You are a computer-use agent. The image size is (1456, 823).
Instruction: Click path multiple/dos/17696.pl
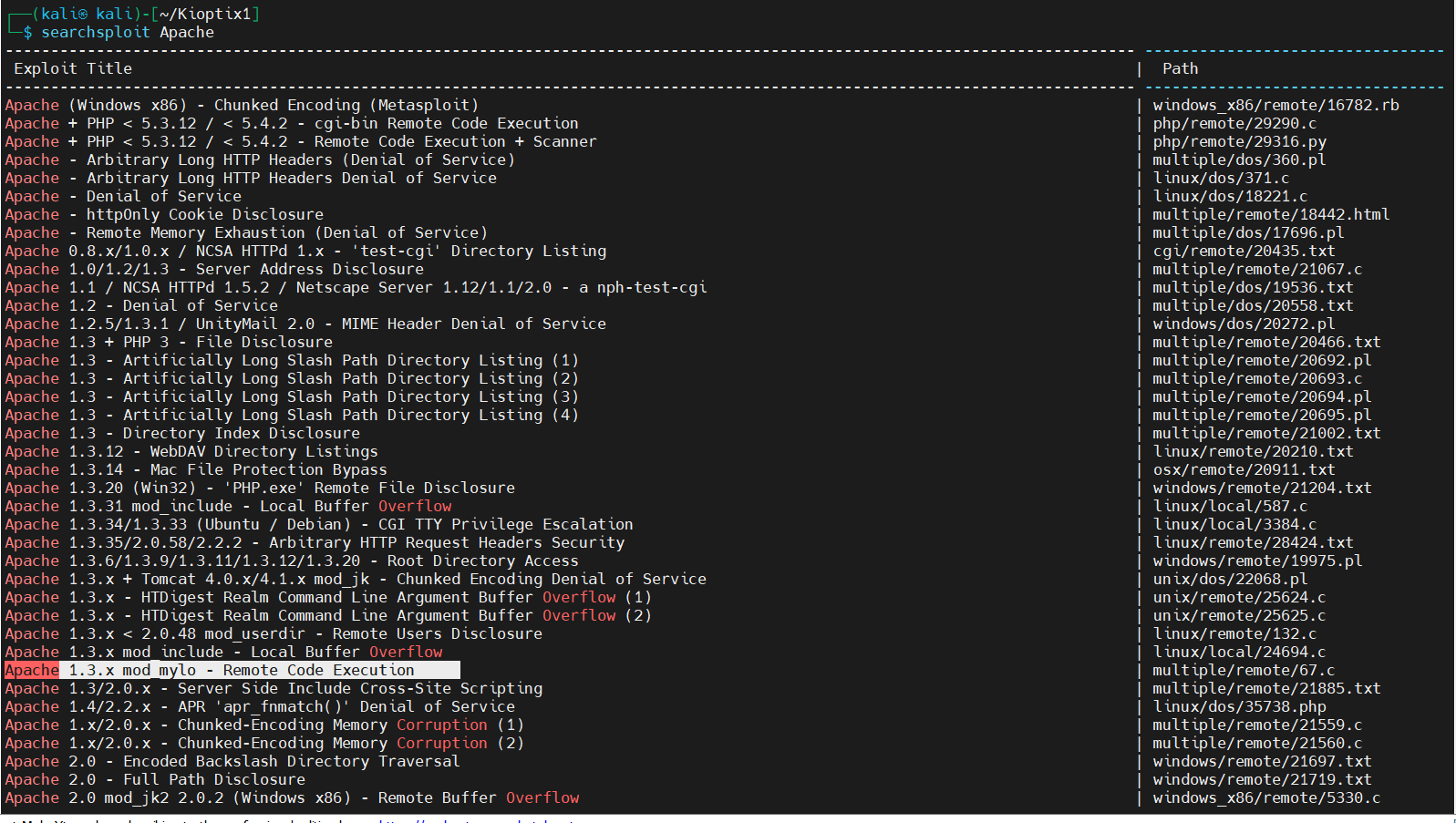click(x=1248, y=232)
